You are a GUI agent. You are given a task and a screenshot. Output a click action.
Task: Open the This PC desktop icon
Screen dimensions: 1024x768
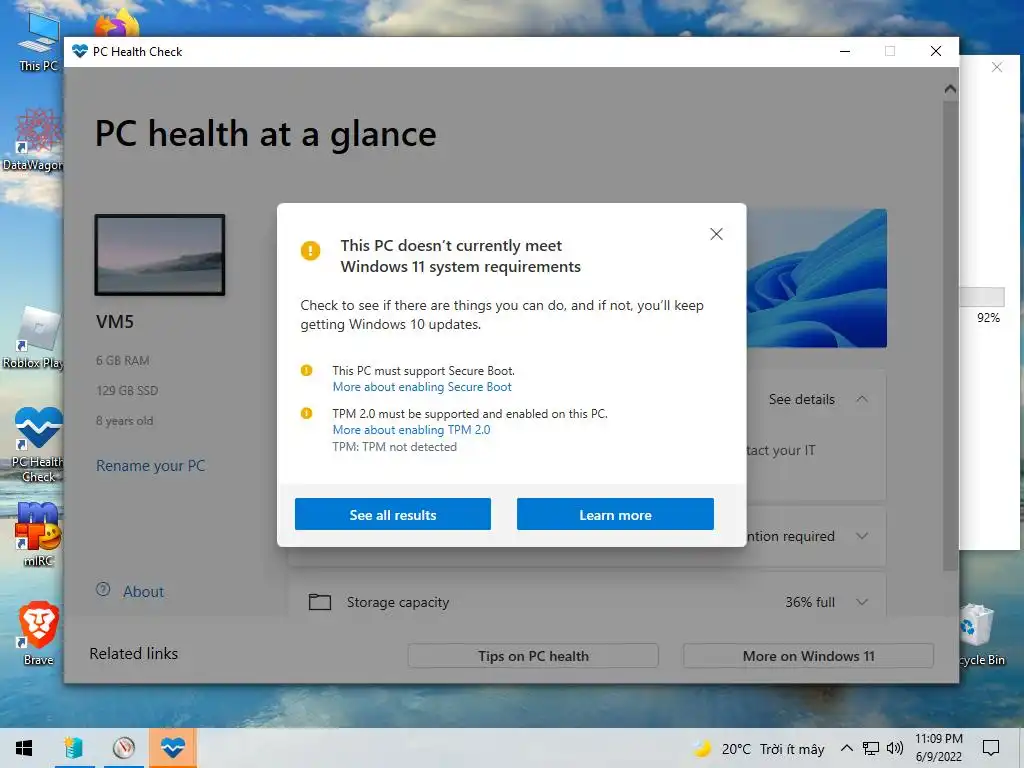[38, 40]
